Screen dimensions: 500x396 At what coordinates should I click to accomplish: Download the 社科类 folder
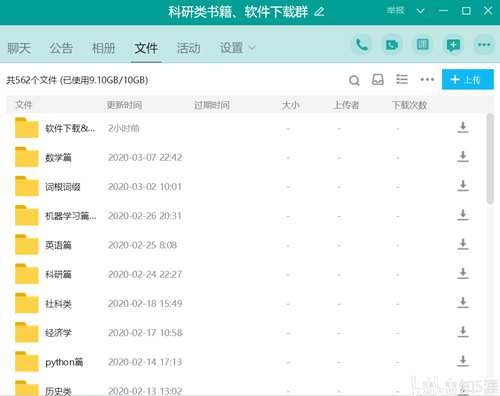(463, 303)
